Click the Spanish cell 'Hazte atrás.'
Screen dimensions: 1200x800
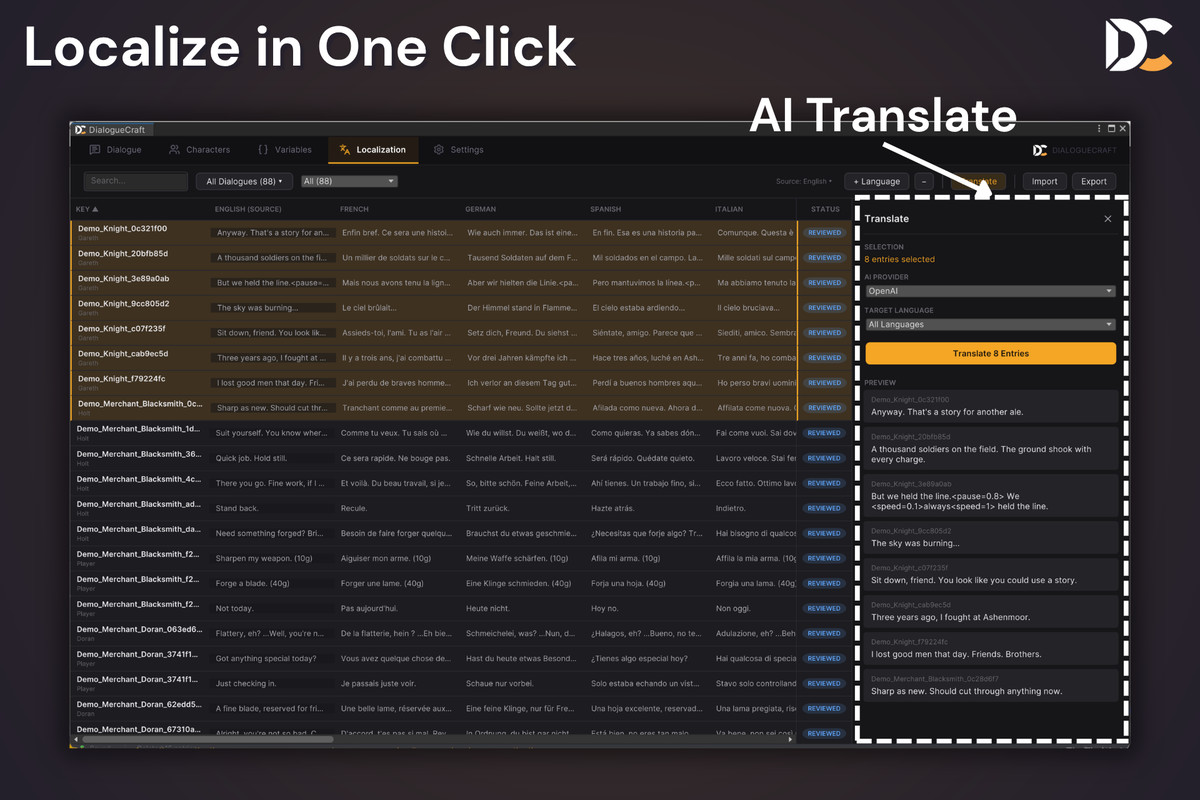pyautogui.click(x=612, y=508)
